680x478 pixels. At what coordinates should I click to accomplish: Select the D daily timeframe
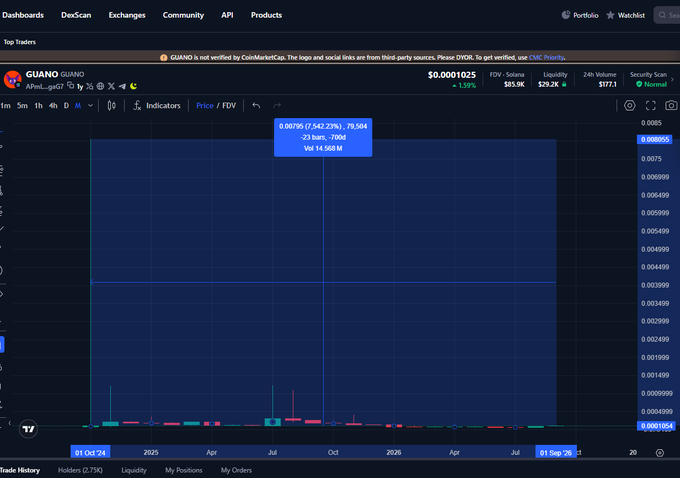(66, 105)
